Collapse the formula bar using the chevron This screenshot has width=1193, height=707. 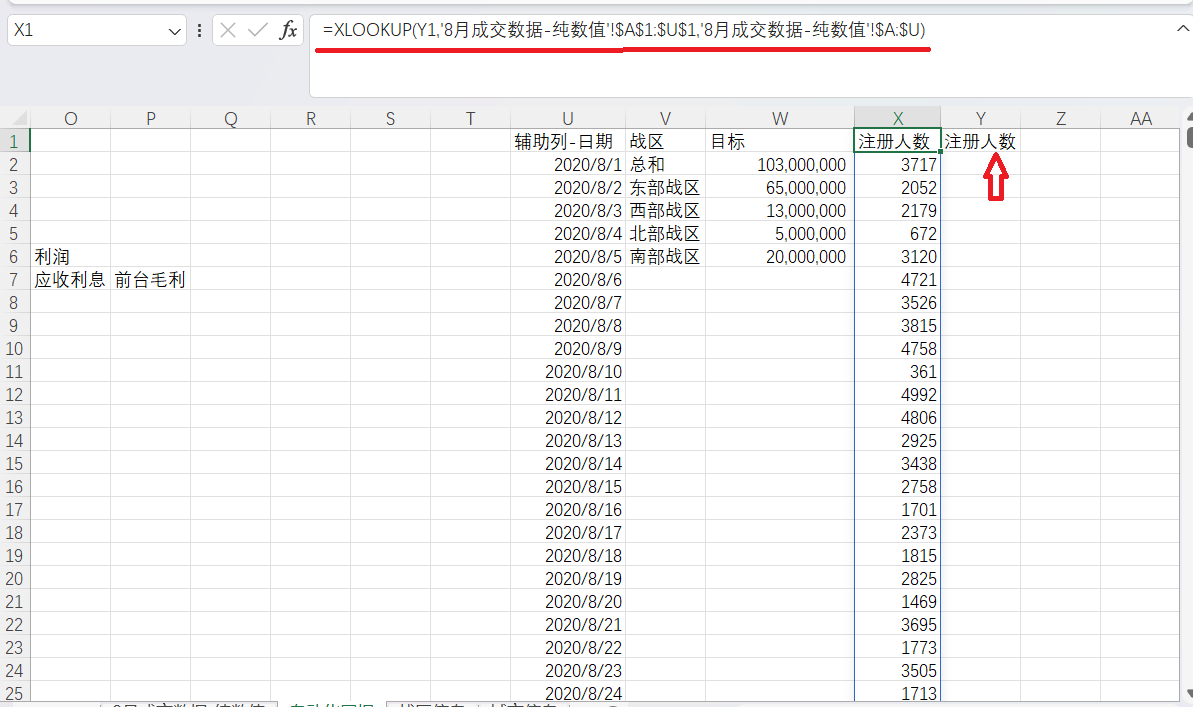coord(1182,29)
